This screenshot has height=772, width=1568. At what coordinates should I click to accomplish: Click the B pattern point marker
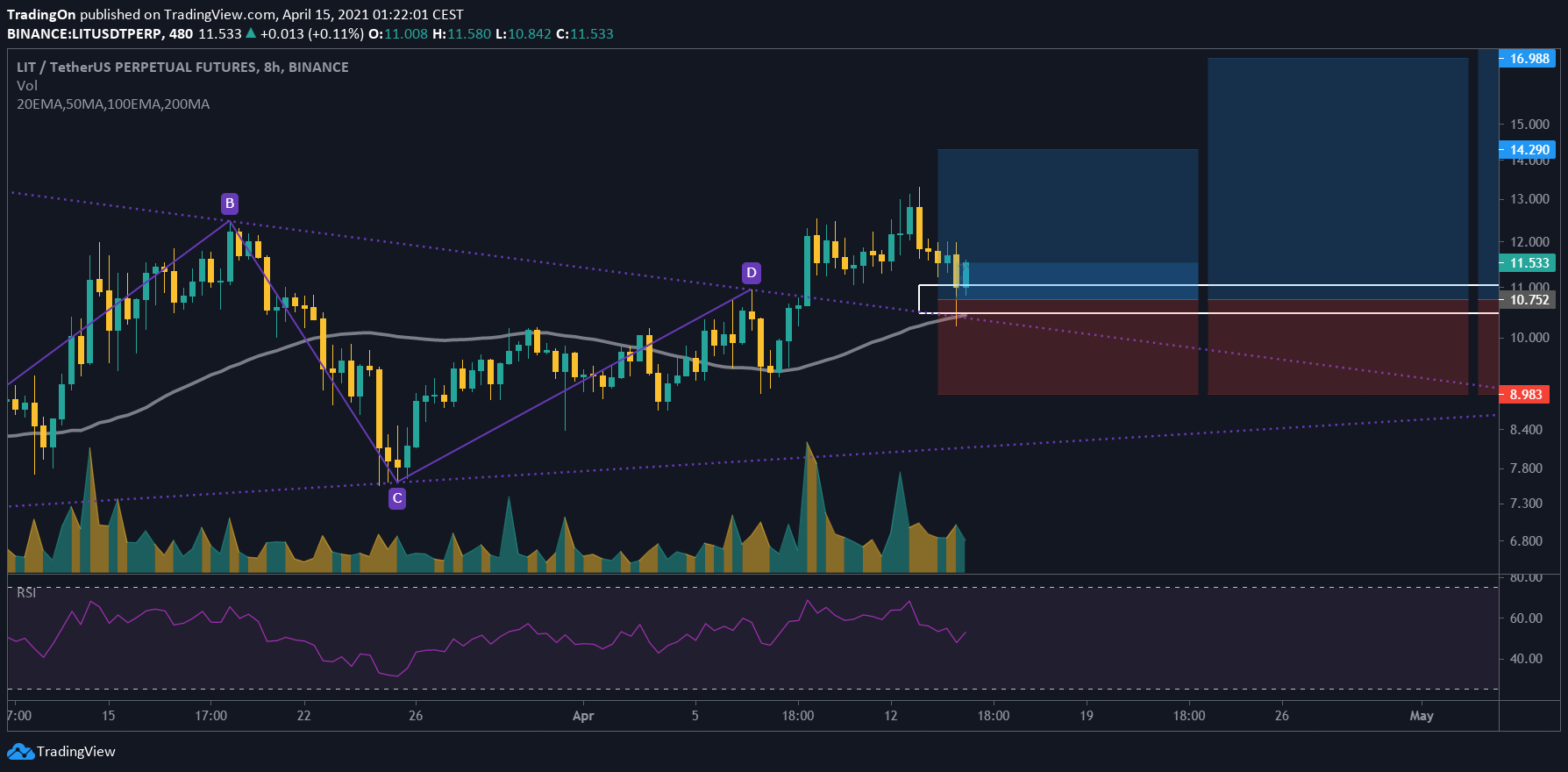[x=230, y=204]
